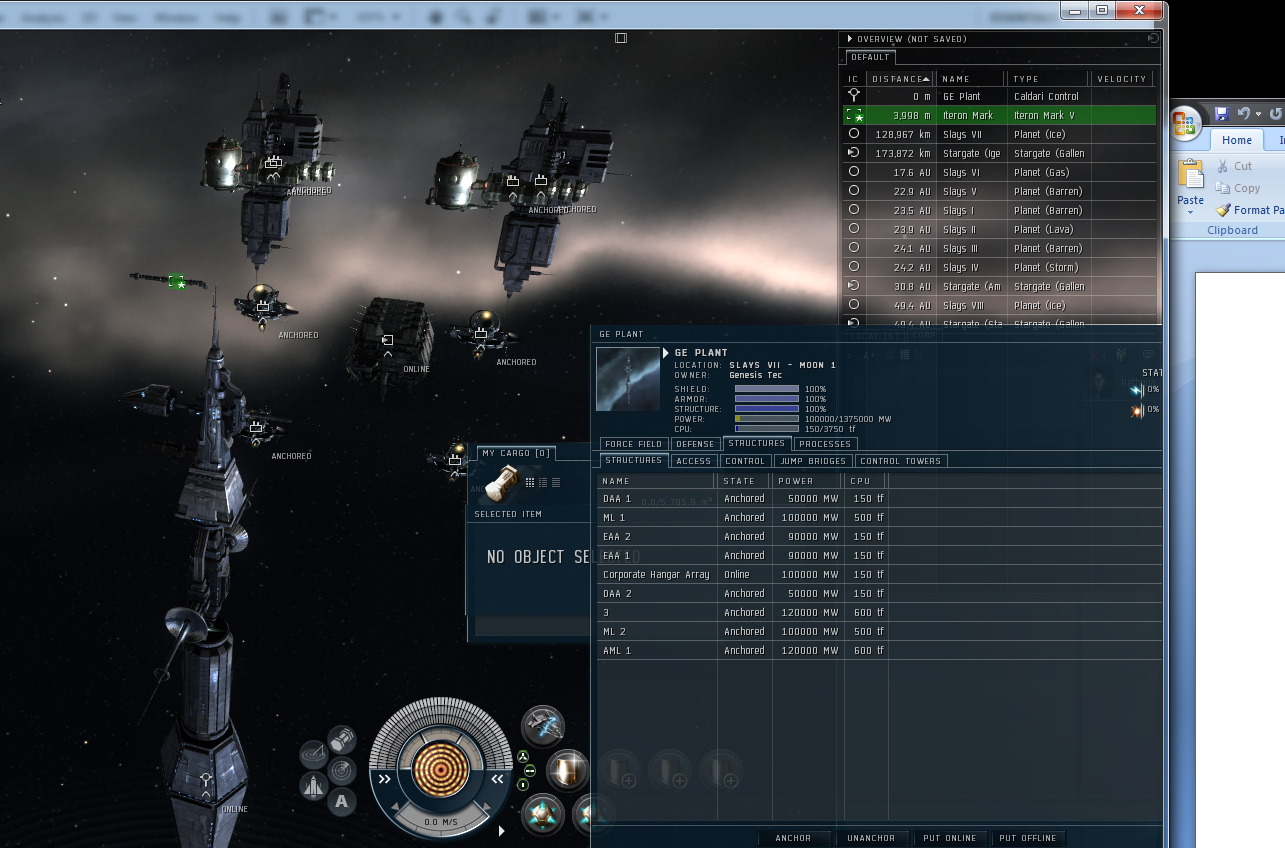
Task: Switch to the Processes tab
Action: (x=825, y=444)
